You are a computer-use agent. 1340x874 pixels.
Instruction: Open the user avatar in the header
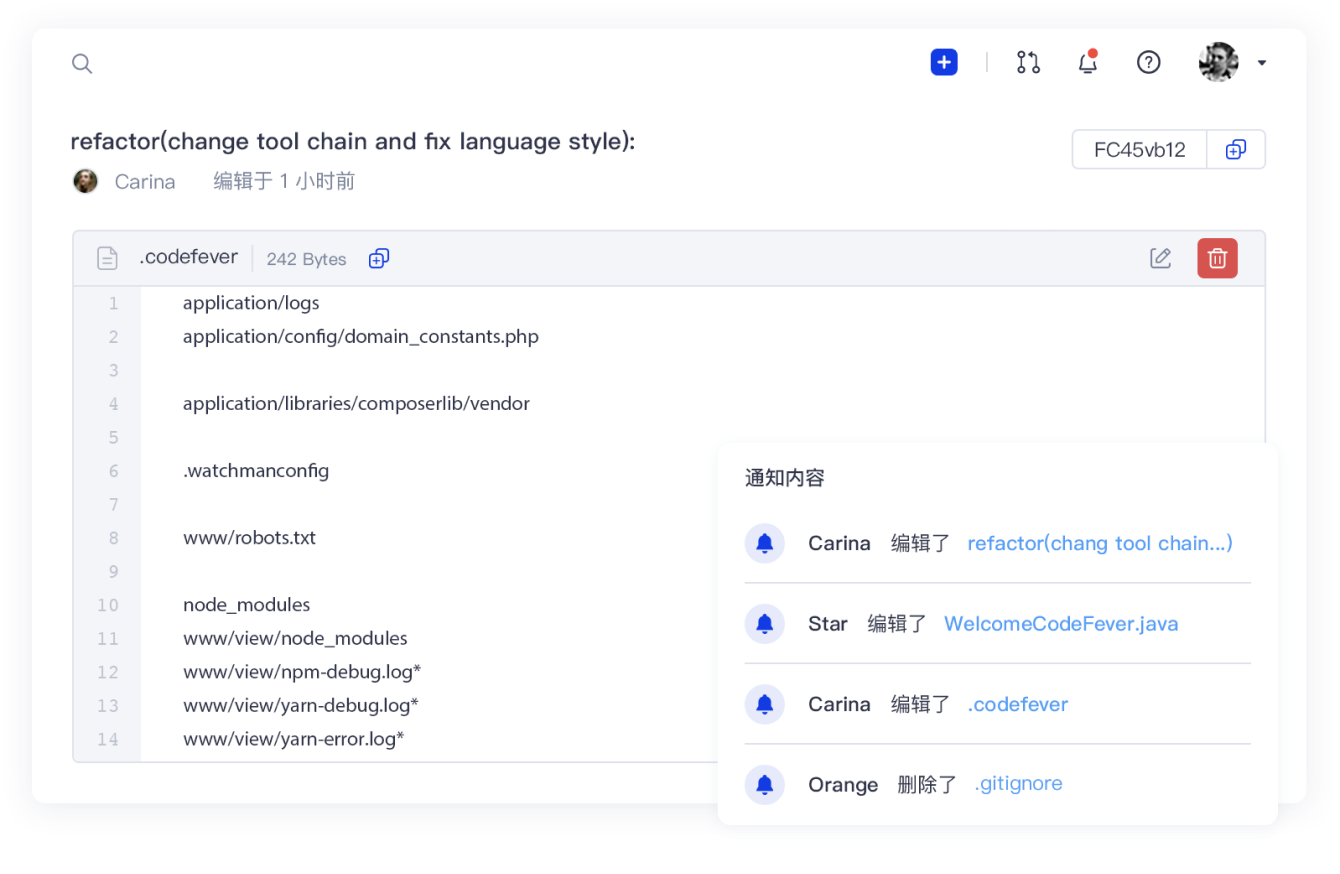click(x=1219, y=62)
